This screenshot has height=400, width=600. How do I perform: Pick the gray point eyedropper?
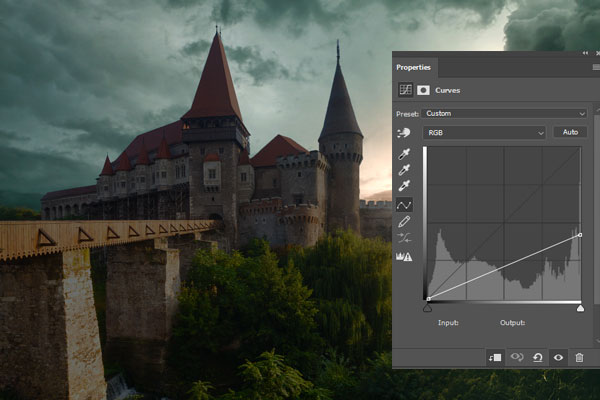coord(404,169)
